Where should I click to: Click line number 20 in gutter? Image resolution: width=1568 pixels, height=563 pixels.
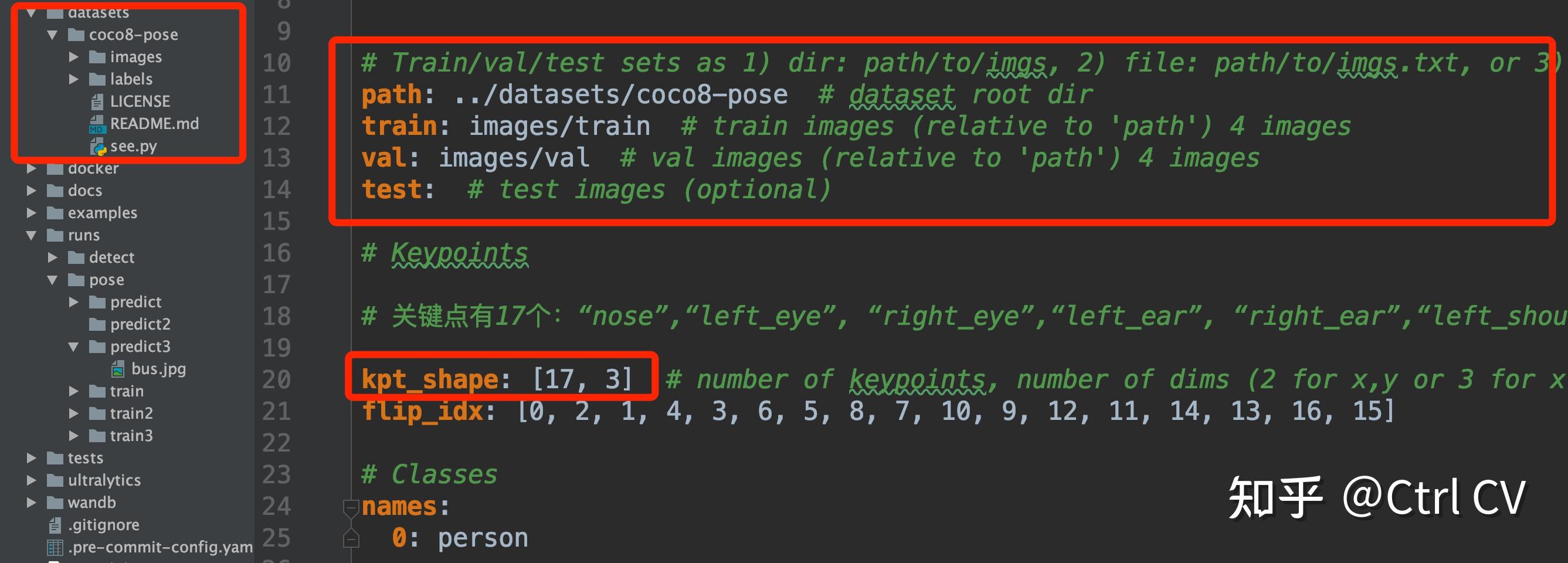click(x=276, y=379)
